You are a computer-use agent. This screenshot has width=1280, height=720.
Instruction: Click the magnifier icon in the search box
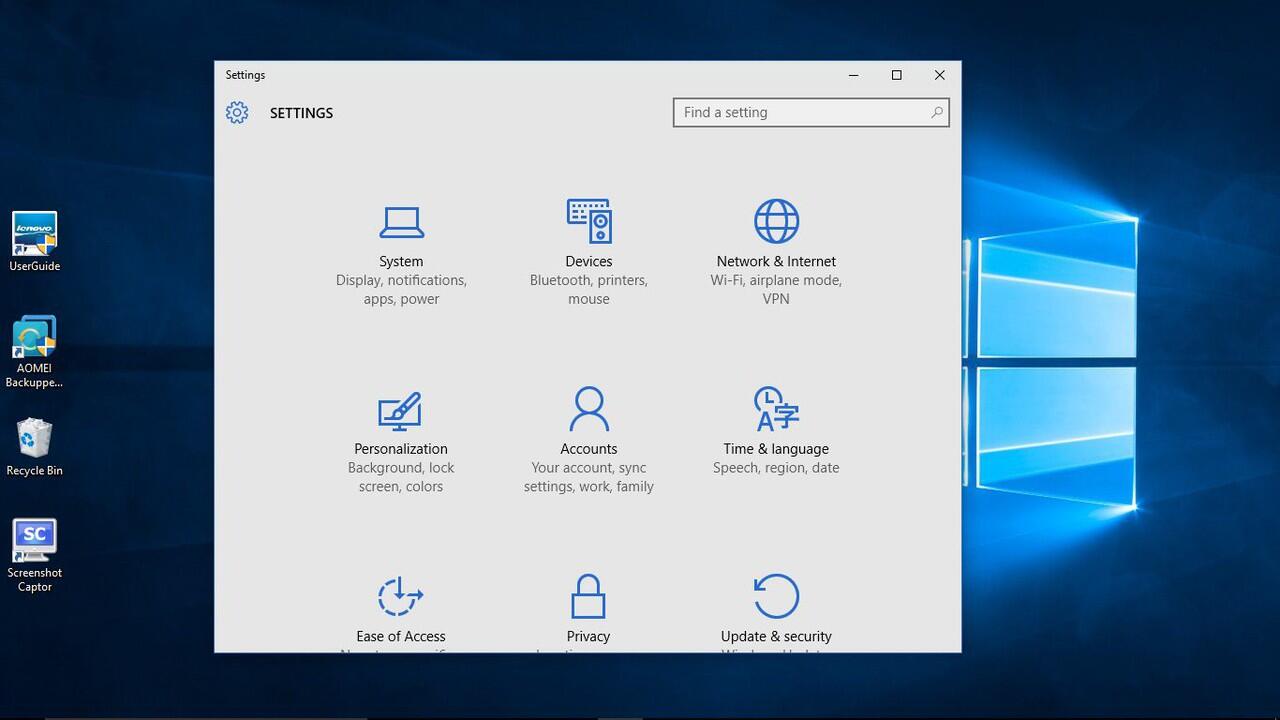(x=937, y=112)
